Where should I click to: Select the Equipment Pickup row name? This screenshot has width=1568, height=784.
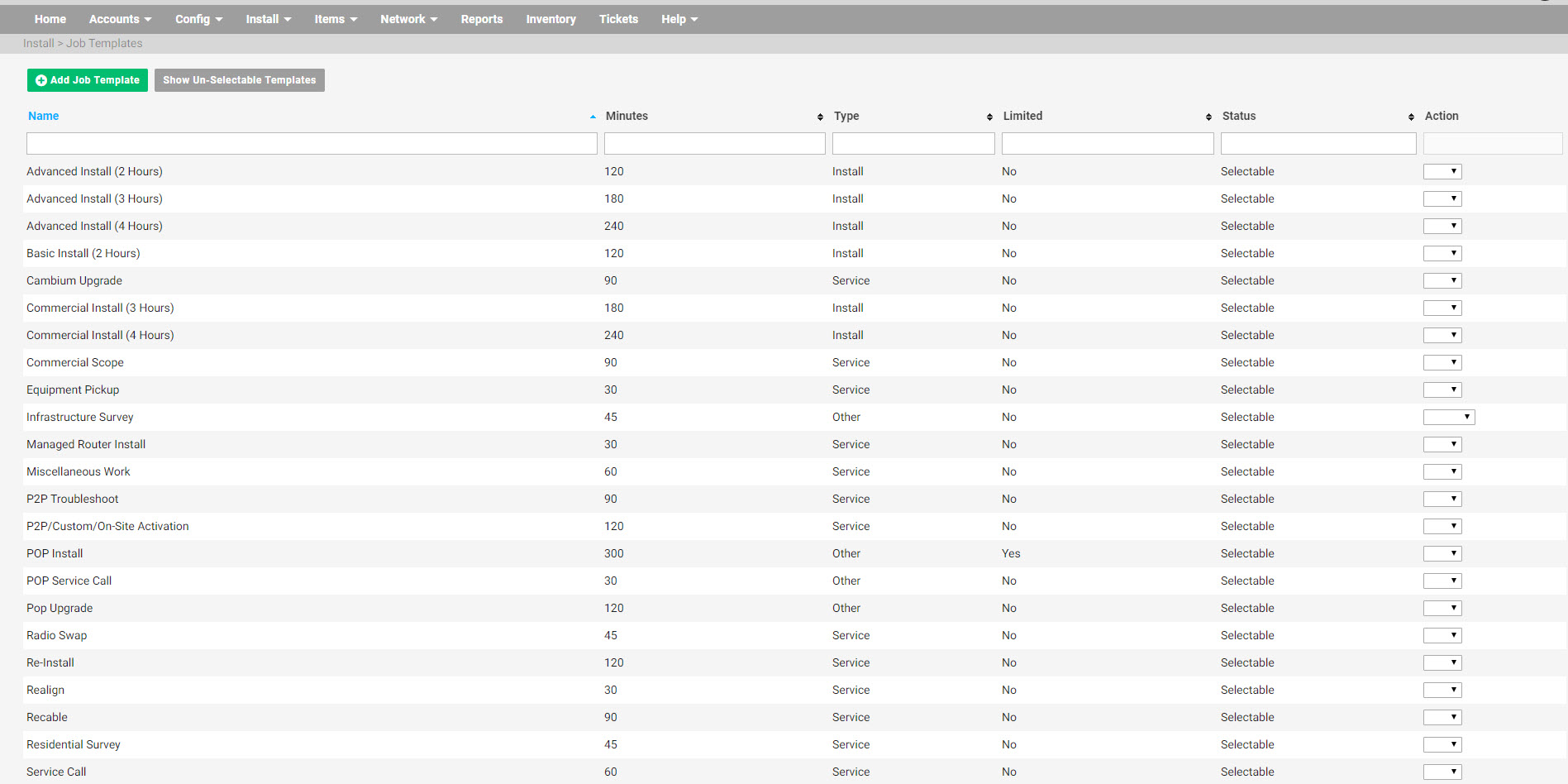[73, 390]
